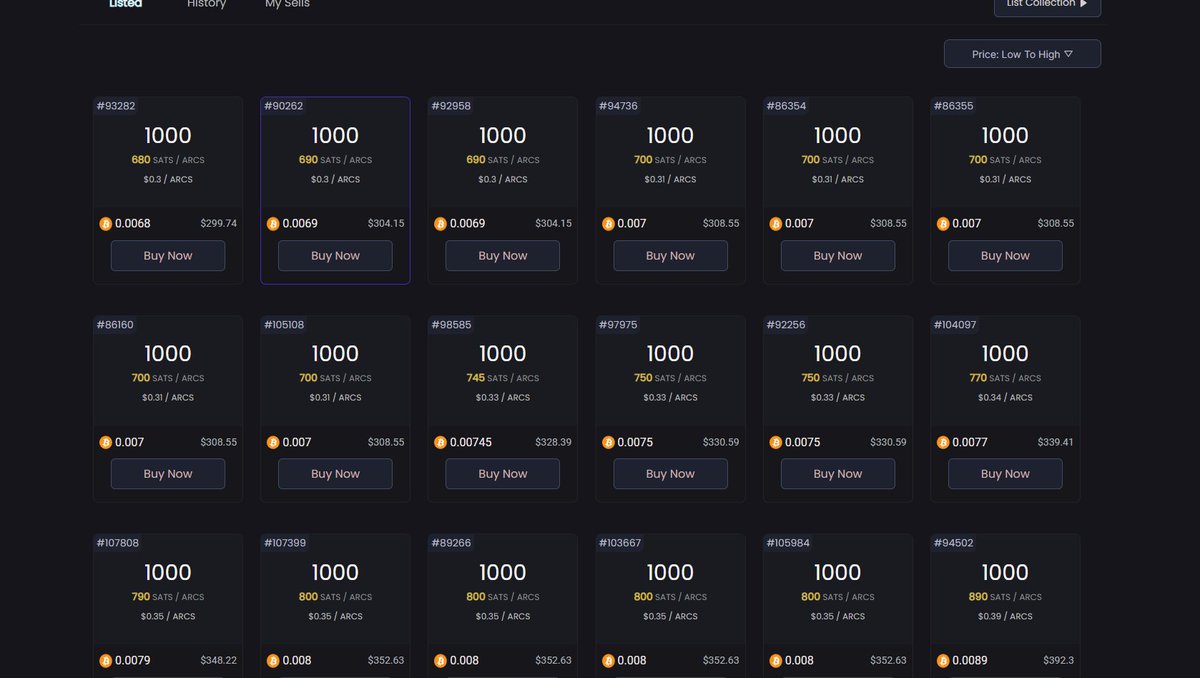Click the 0.0077 BTC price value

(x=970, y=442)
